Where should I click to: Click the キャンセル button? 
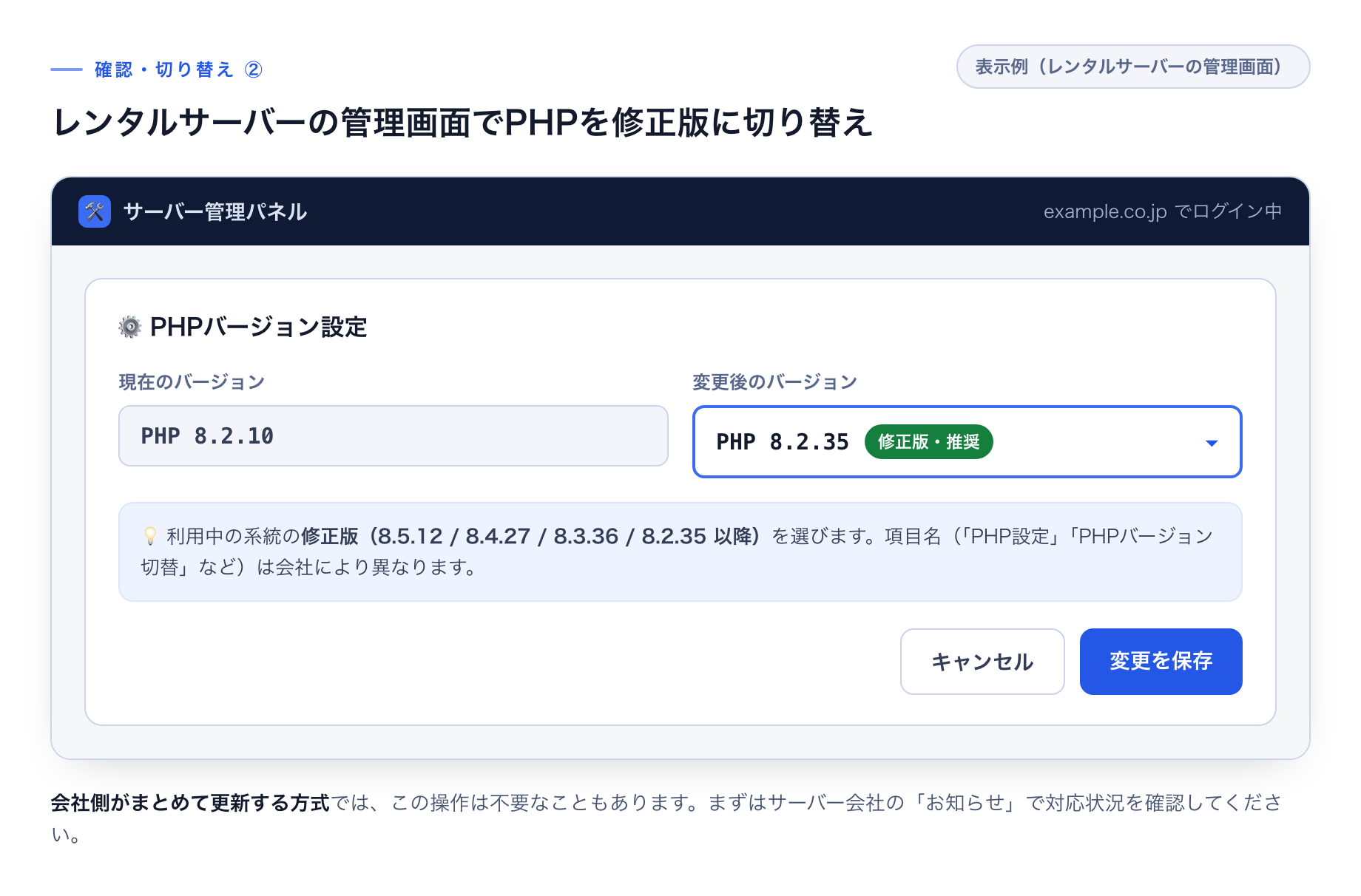click(982, 662)
